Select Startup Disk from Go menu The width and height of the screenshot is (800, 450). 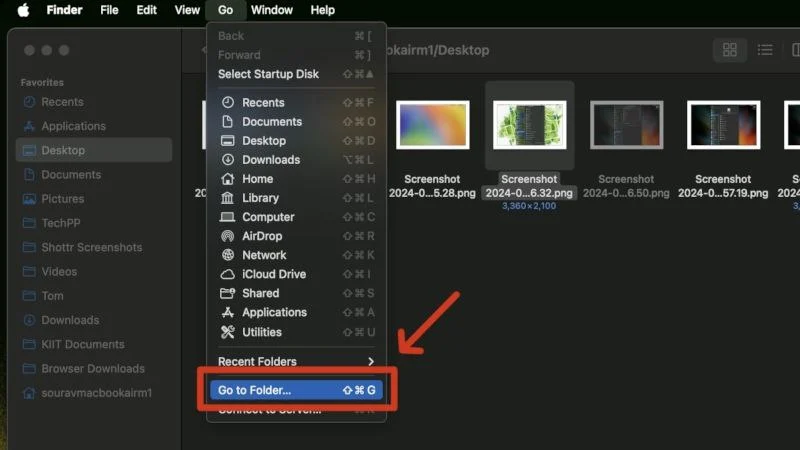tap(269, 74)
